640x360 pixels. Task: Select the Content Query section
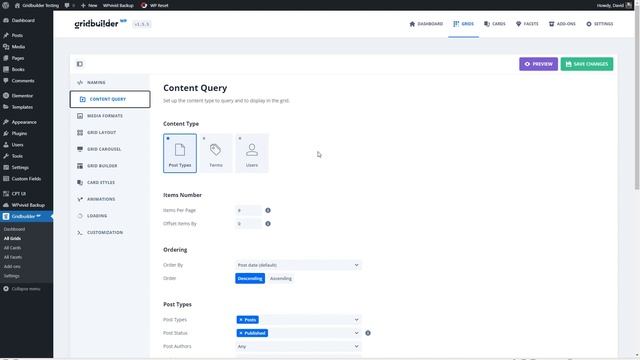click(110, 99)
